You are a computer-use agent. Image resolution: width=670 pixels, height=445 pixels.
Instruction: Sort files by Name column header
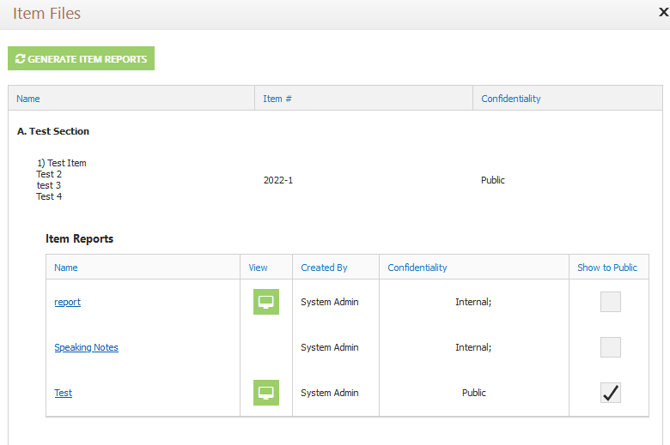(28, 99)
